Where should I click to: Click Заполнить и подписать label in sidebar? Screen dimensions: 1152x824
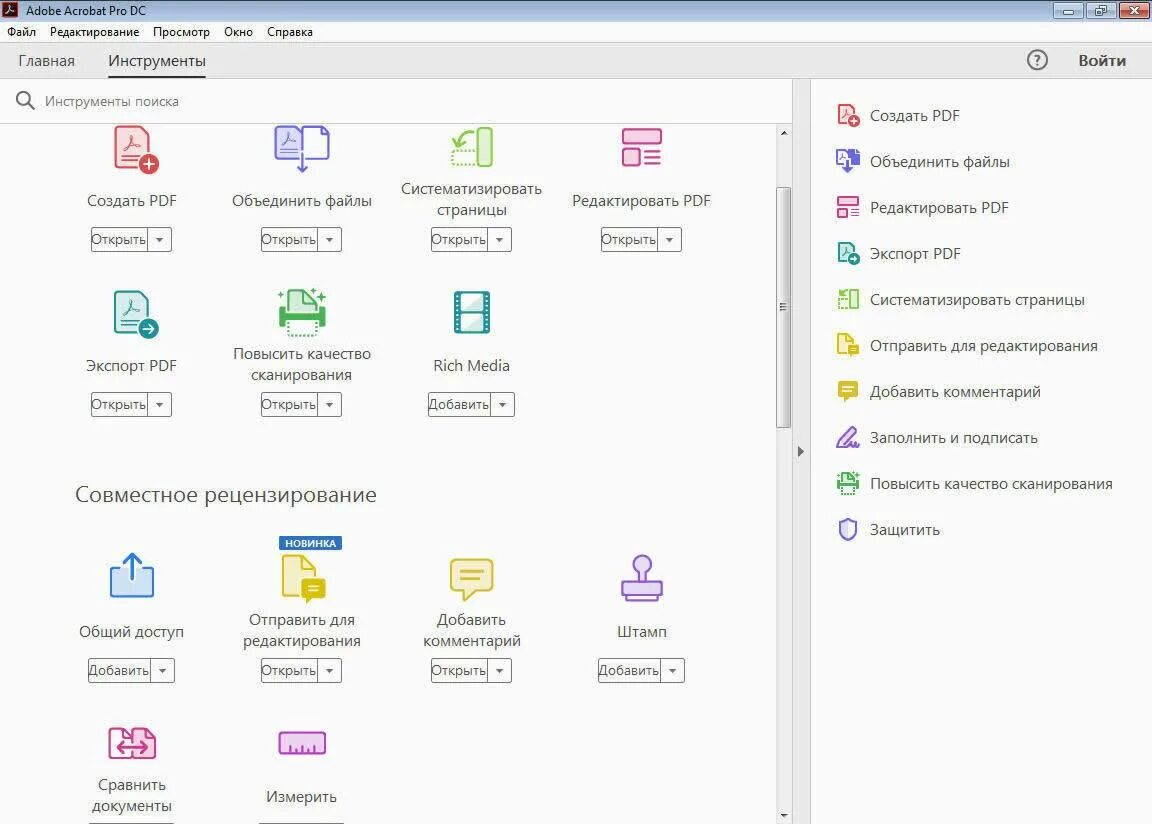pos(954,438)
